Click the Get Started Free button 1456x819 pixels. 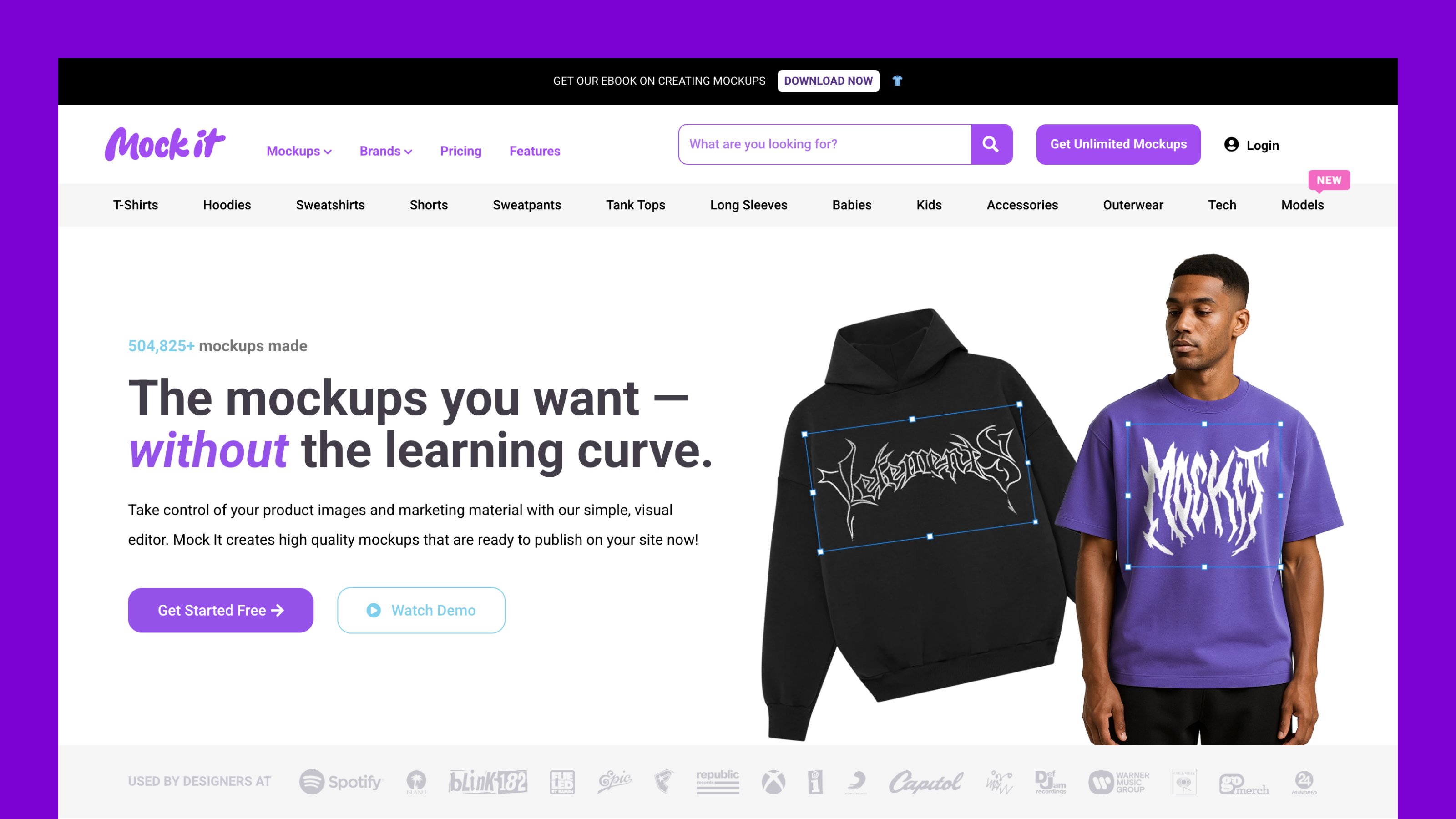pos(220,611)
